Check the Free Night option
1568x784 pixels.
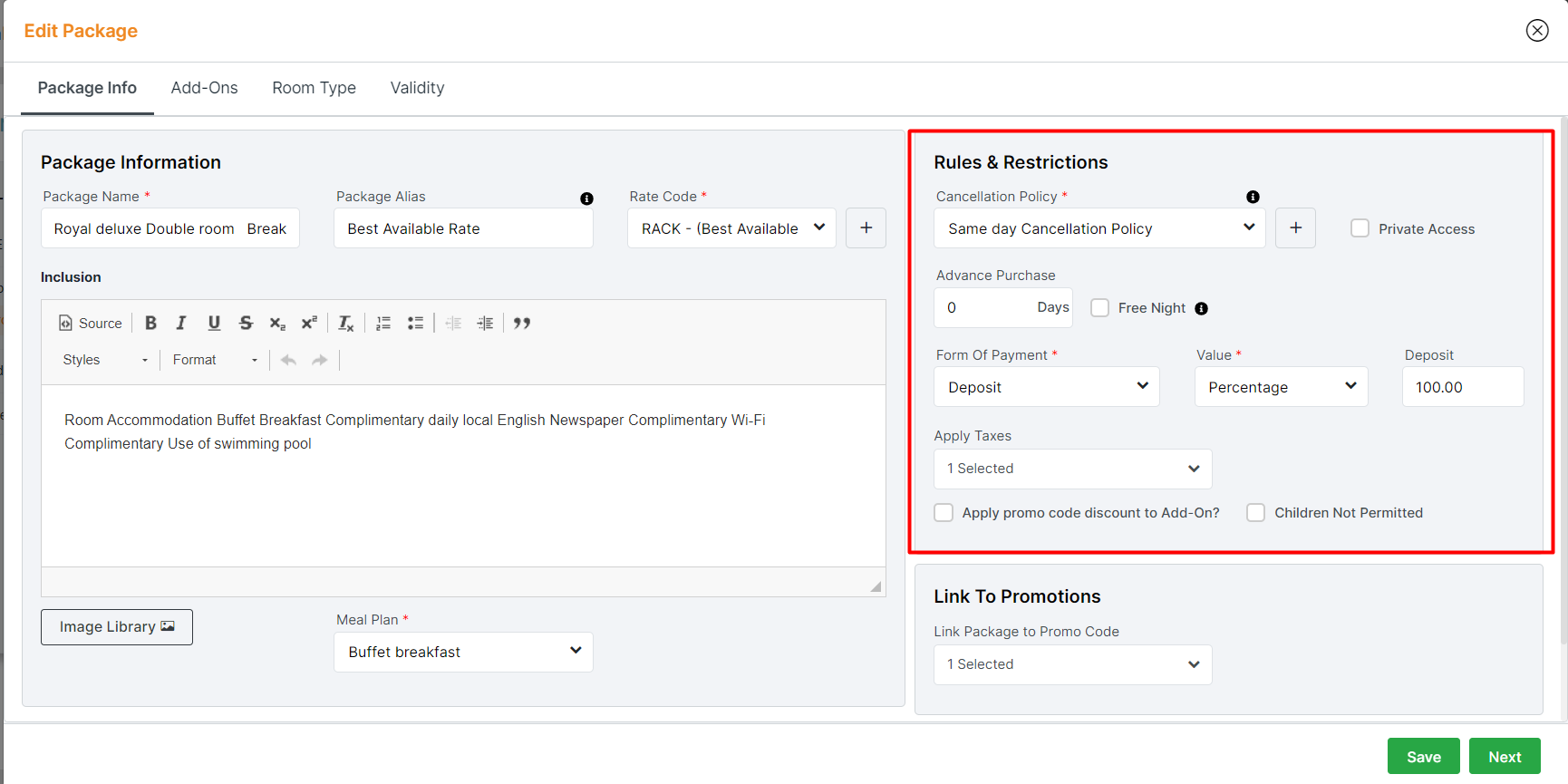coord(1099,308)
